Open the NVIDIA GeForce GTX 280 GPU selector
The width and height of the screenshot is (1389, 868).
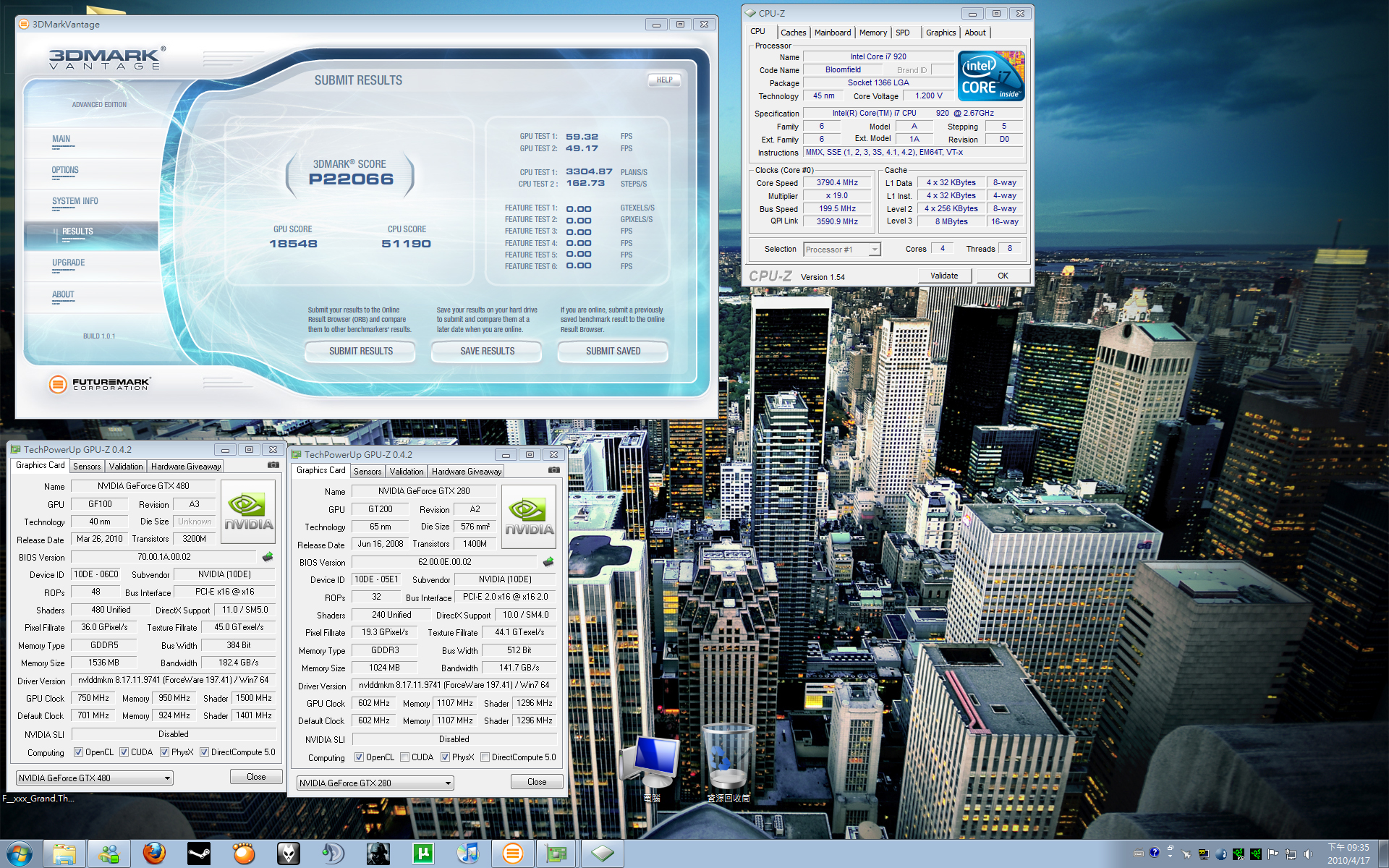[375, 783]
